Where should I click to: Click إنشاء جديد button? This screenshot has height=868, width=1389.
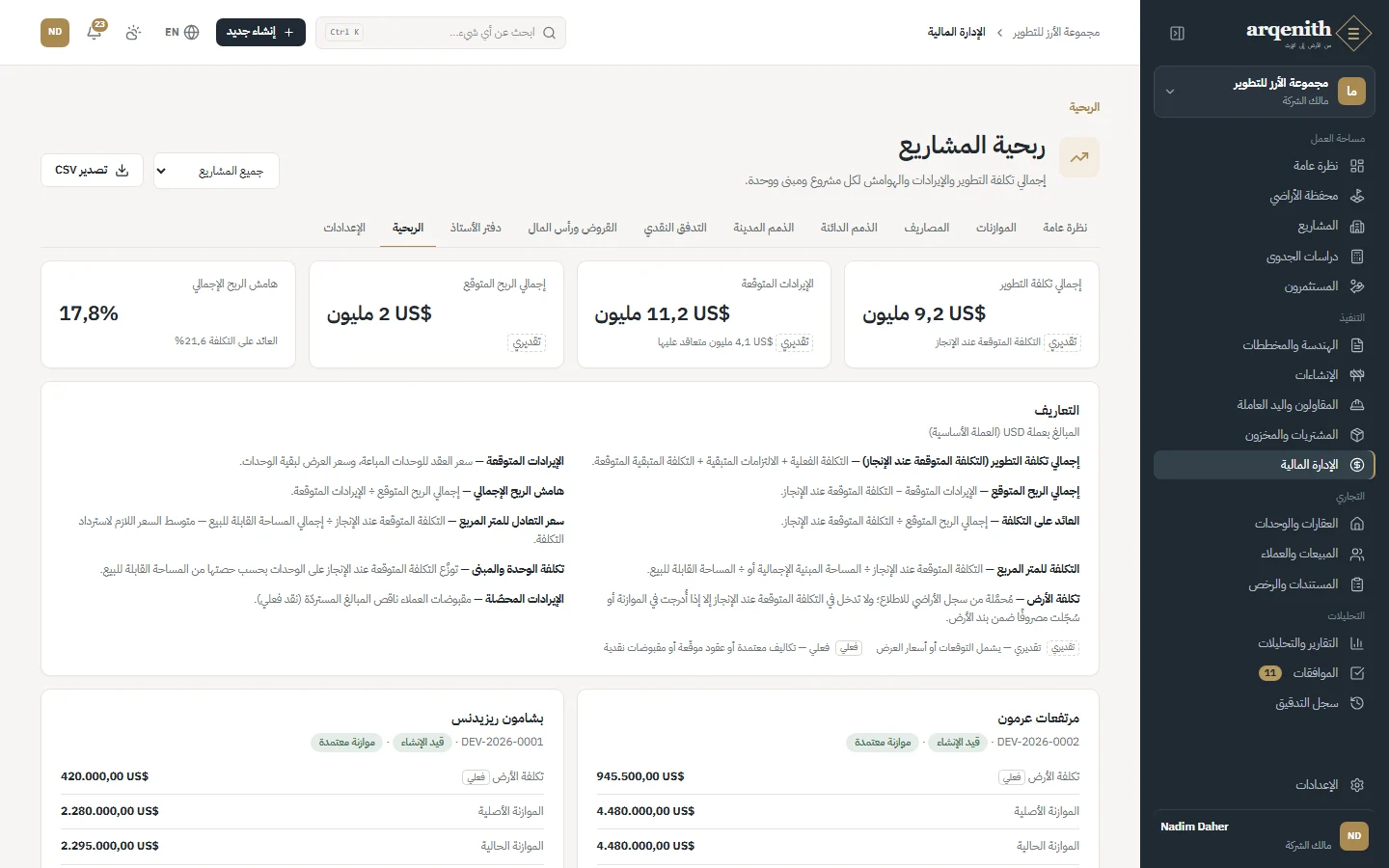(x=260, y=32)
